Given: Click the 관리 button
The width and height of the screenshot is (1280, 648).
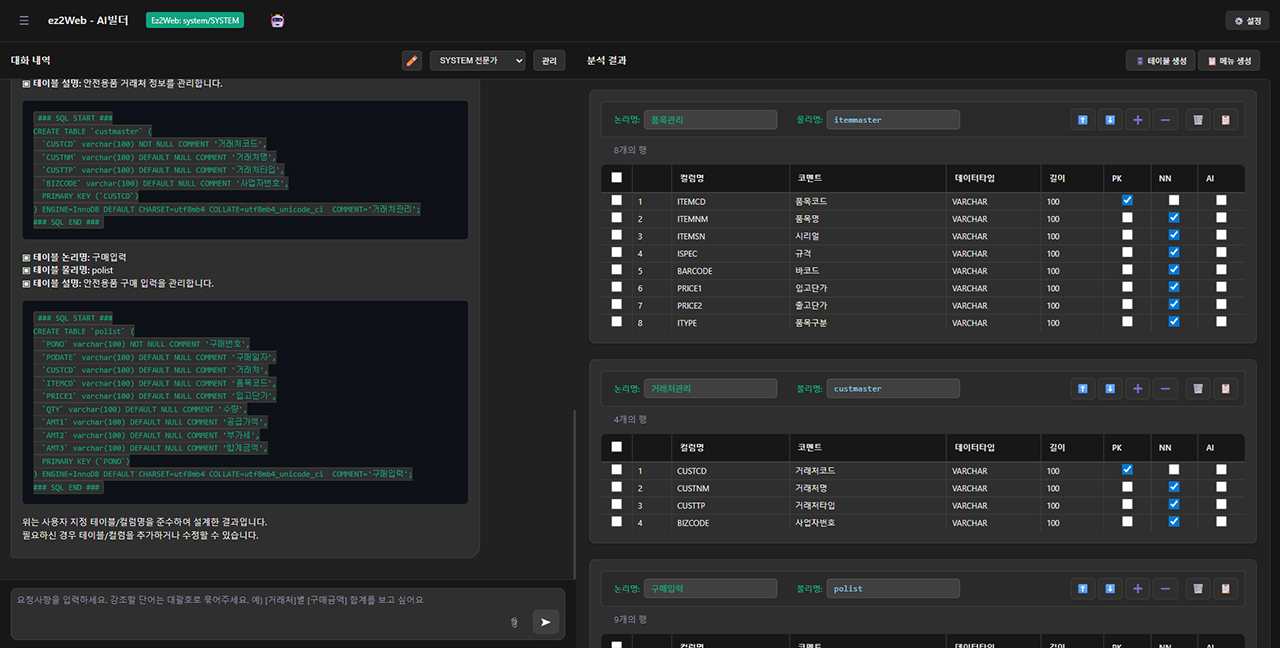Looking at the screenshot, I should [549, 61].
